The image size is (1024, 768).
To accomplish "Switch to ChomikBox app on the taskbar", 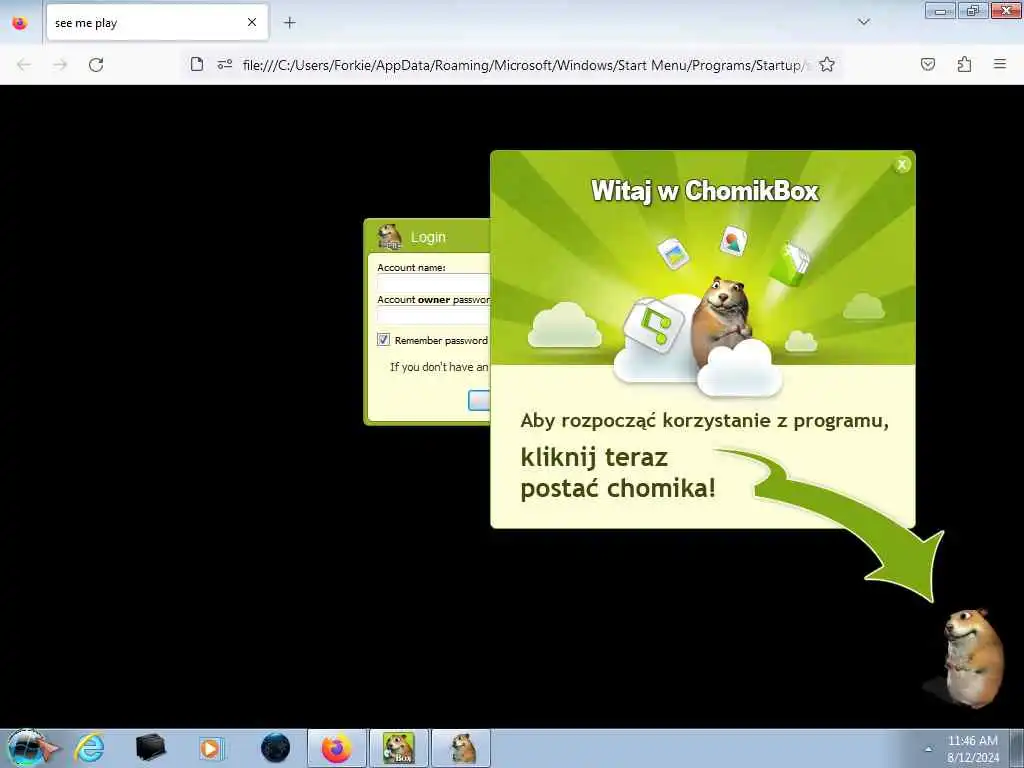I will (399, 748).
